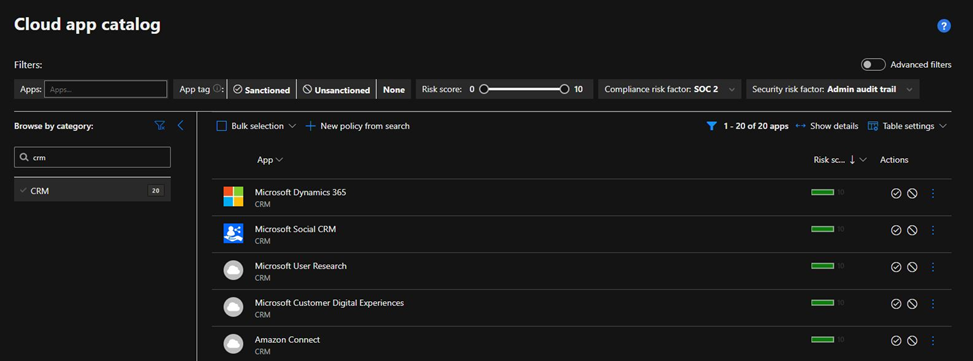
Task: Unsanction Microsoft Social CRM with the block icon
Action: [x=912, y=230]
